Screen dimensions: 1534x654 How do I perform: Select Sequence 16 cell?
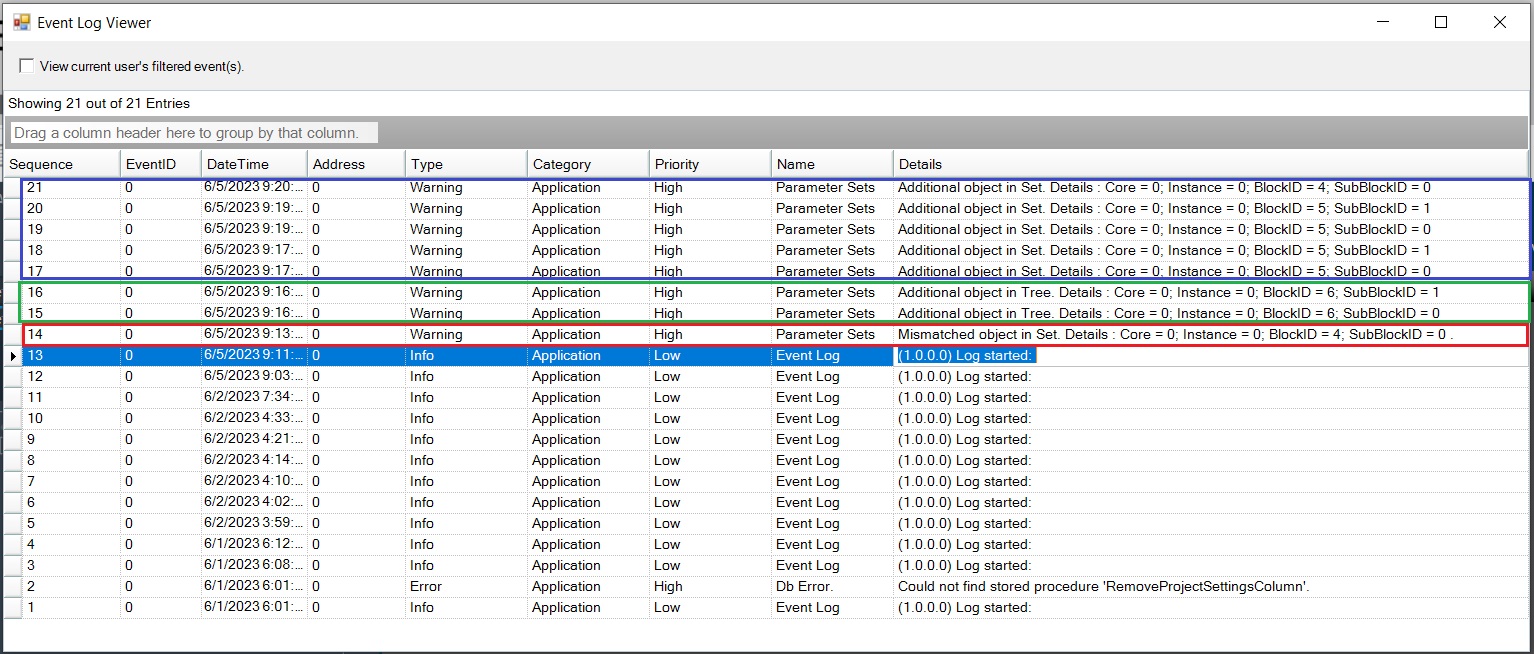71,292
